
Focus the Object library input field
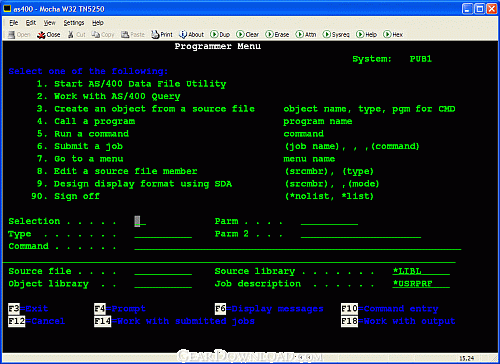click(163, 284)
